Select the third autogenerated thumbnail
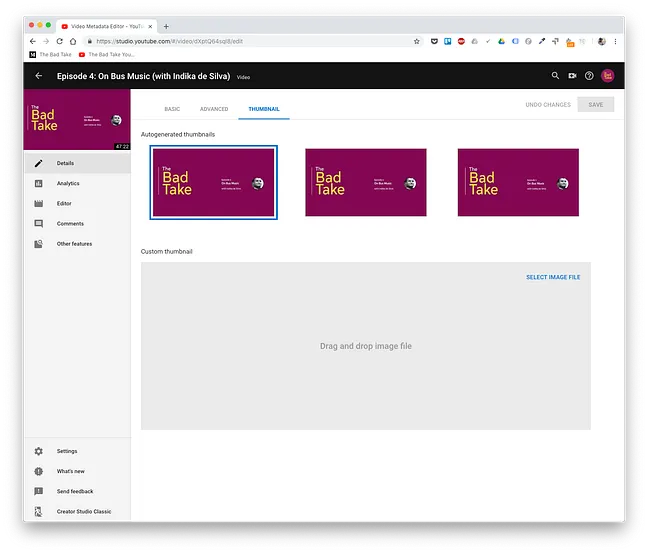The image size is (648, 553). 518,182
